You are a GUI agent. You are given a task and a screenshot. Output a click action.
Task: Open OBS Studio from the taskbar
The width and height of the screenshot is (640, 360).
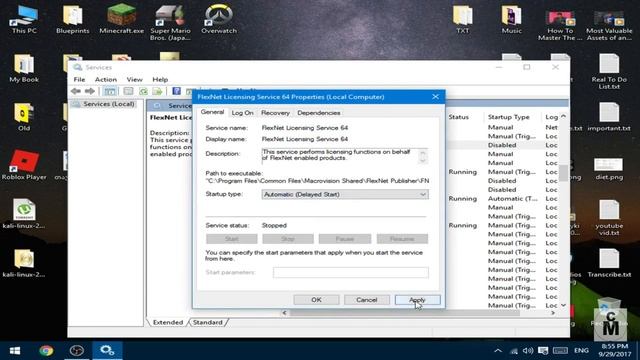point(76,351)
